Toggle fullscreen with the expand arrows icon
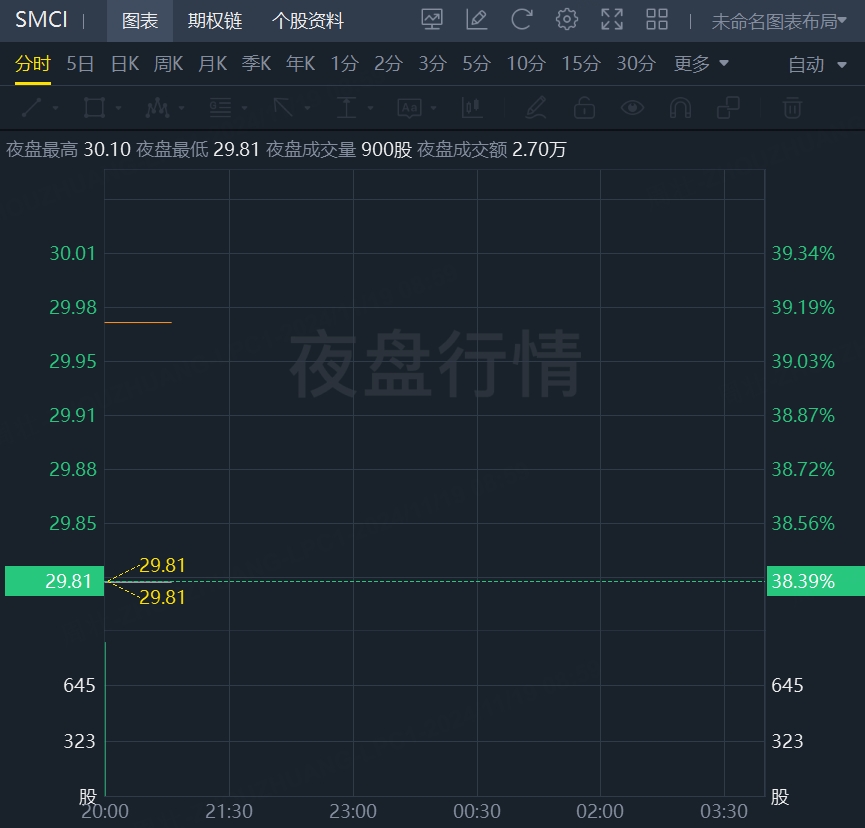The height and width of the screenshot is (828, 865). (x=612, y=20)
